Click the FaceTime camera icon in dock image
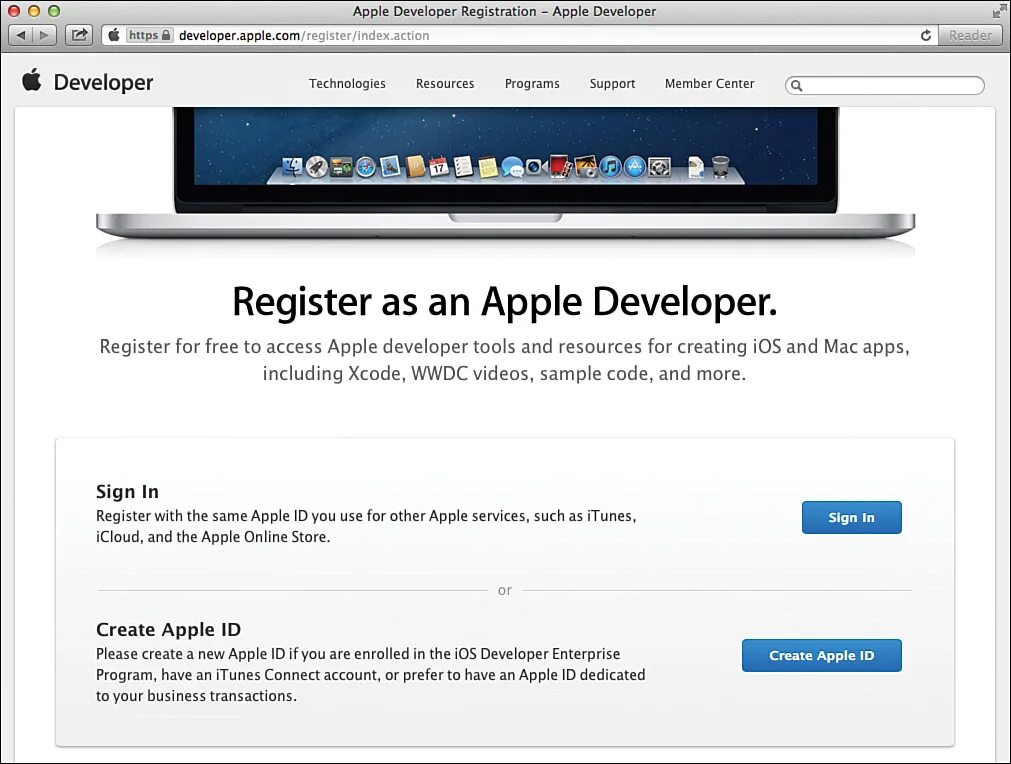The height and width of the screenshot is (764, 1011). (x=536, y=168)
